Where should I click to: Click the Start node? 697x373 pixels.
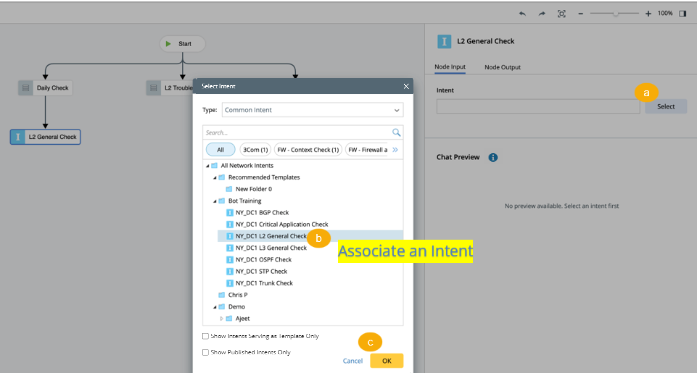(x=182, y=44)
